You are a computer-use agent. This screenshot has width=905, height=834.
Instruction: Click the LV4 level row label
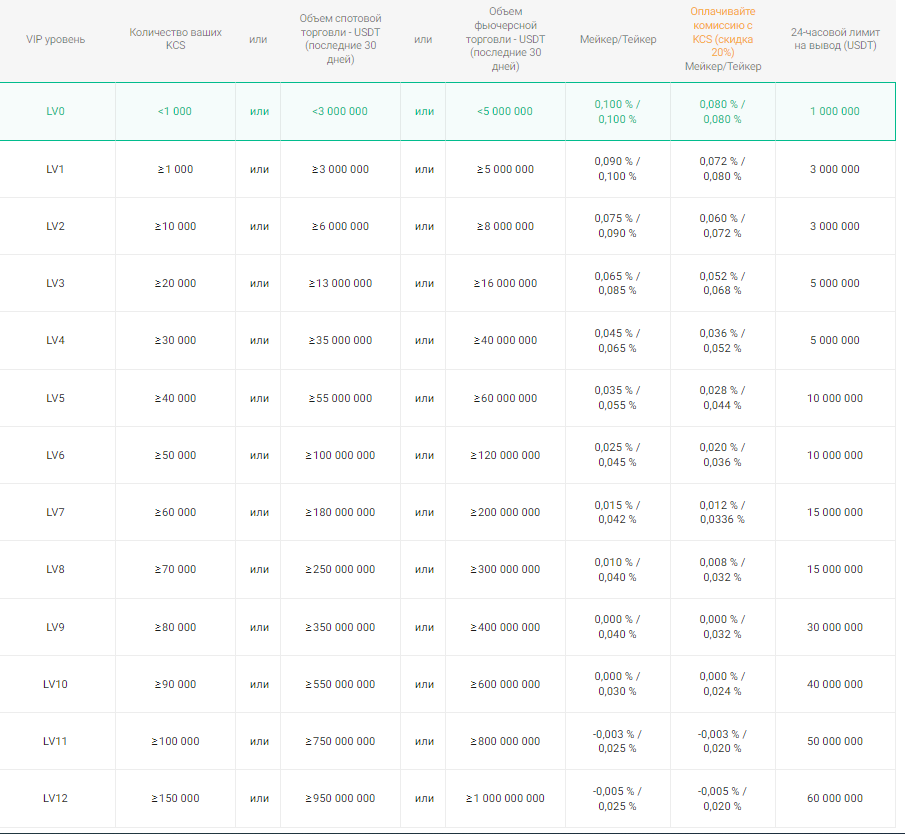(56, 340)
